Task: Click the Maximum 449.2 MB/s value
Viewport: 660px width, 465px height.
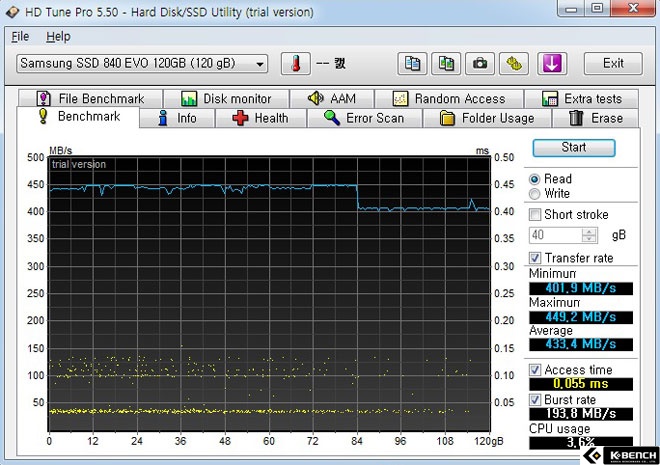Action: 581,317
